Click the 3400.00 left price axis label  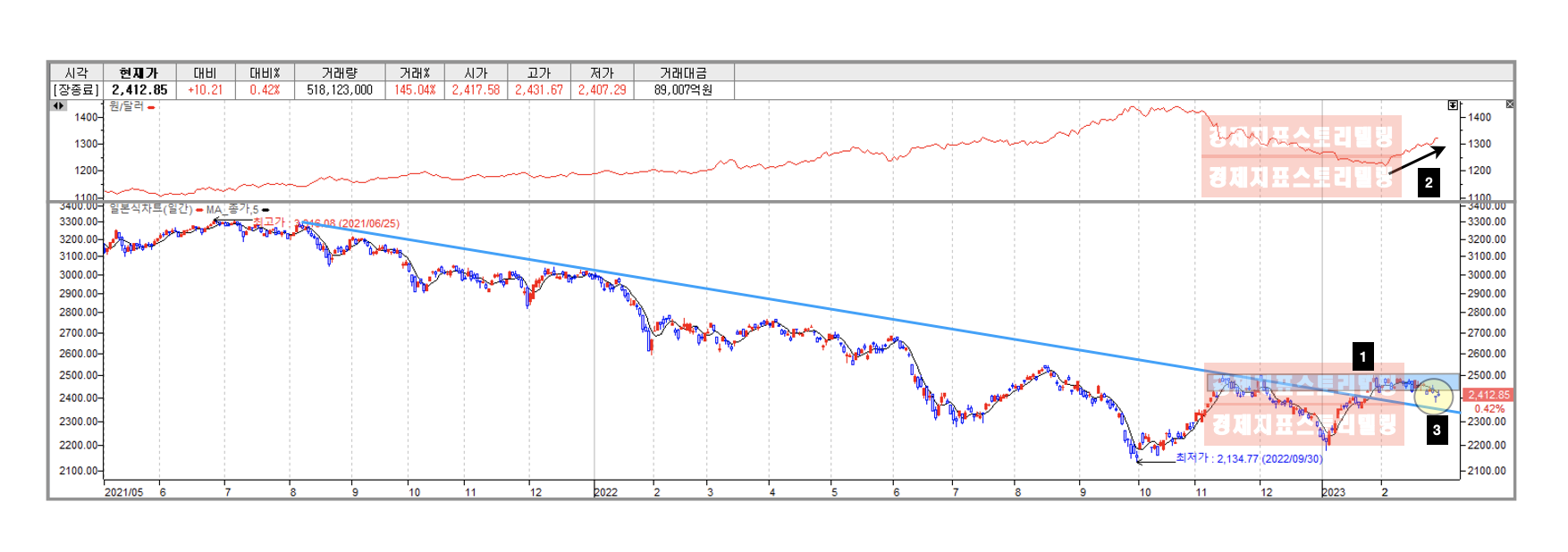pyautogui.click(x=79, y=206)
